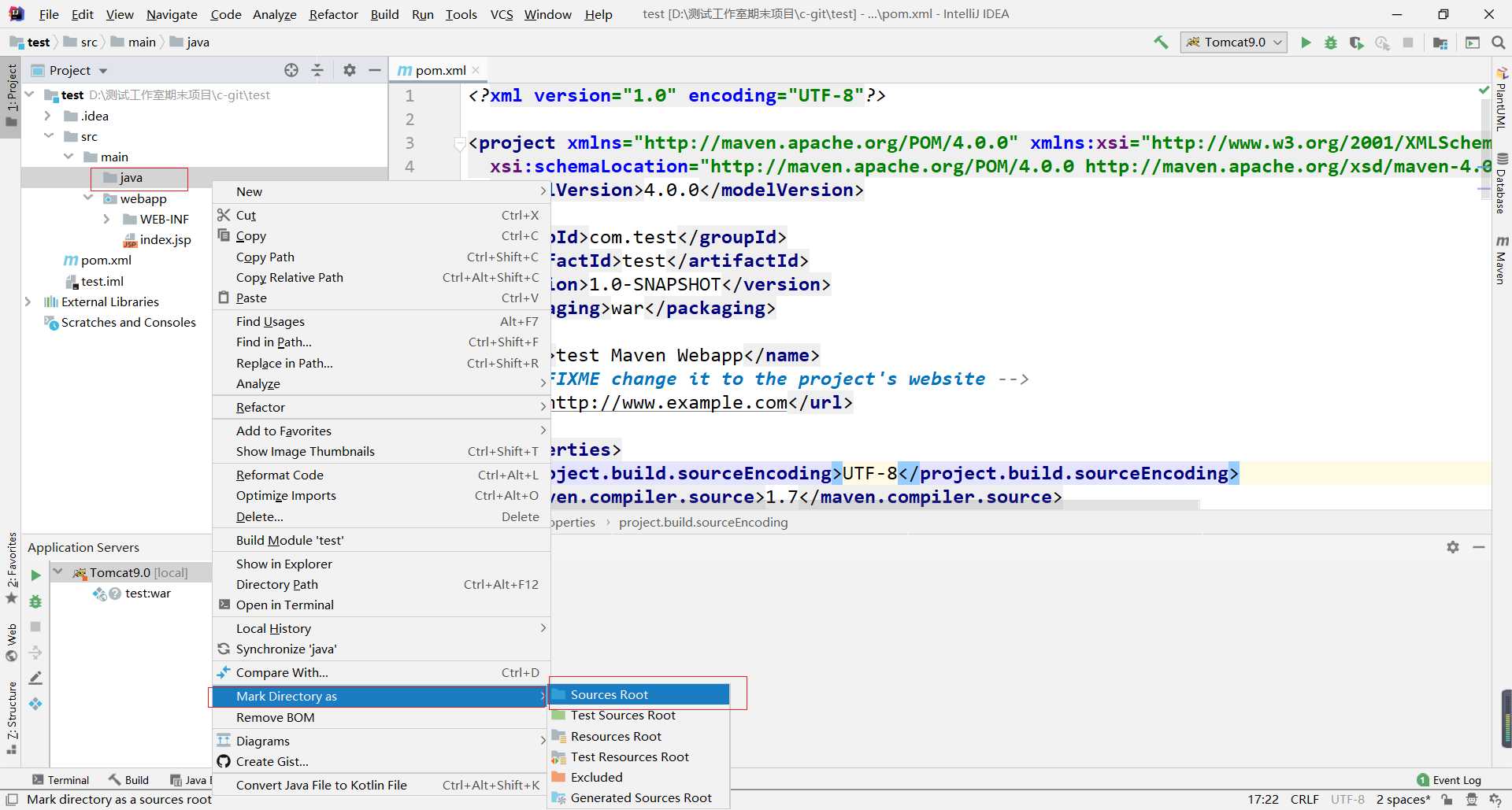Open the Event Log
The image size is (1512, 810).
pos(1449,780)
